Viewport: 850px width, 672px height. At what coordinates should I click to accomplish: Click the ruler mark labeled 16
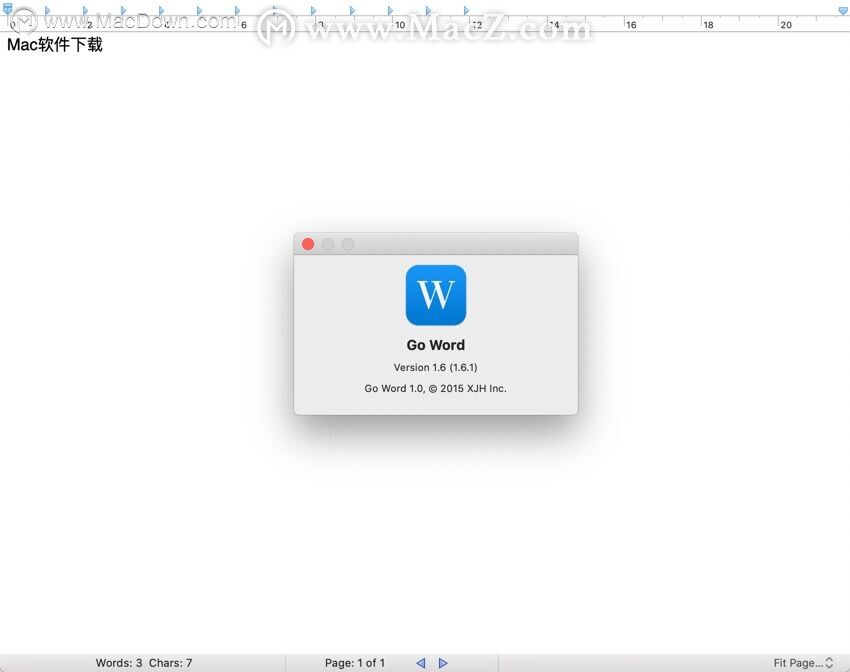point(631,25)
